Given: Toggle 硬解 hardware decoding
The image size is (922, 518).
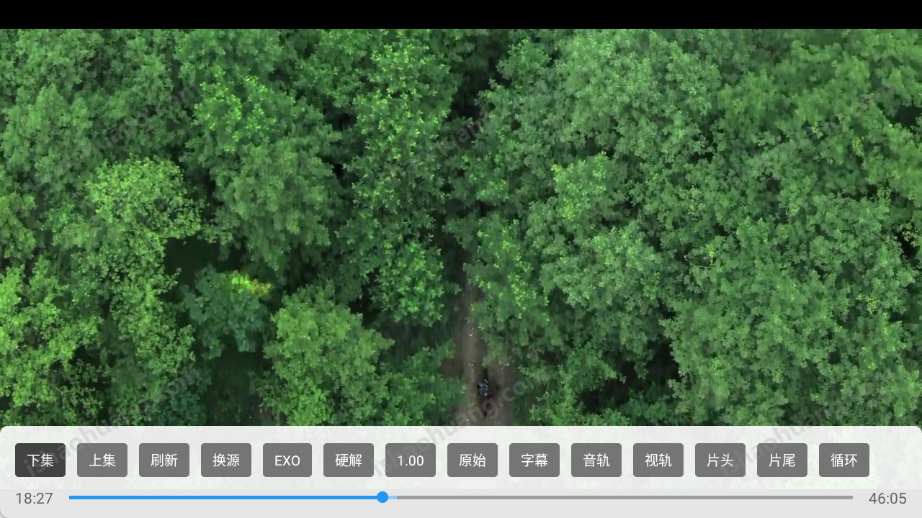Looking at the screenshot, I should click(348, 460).
